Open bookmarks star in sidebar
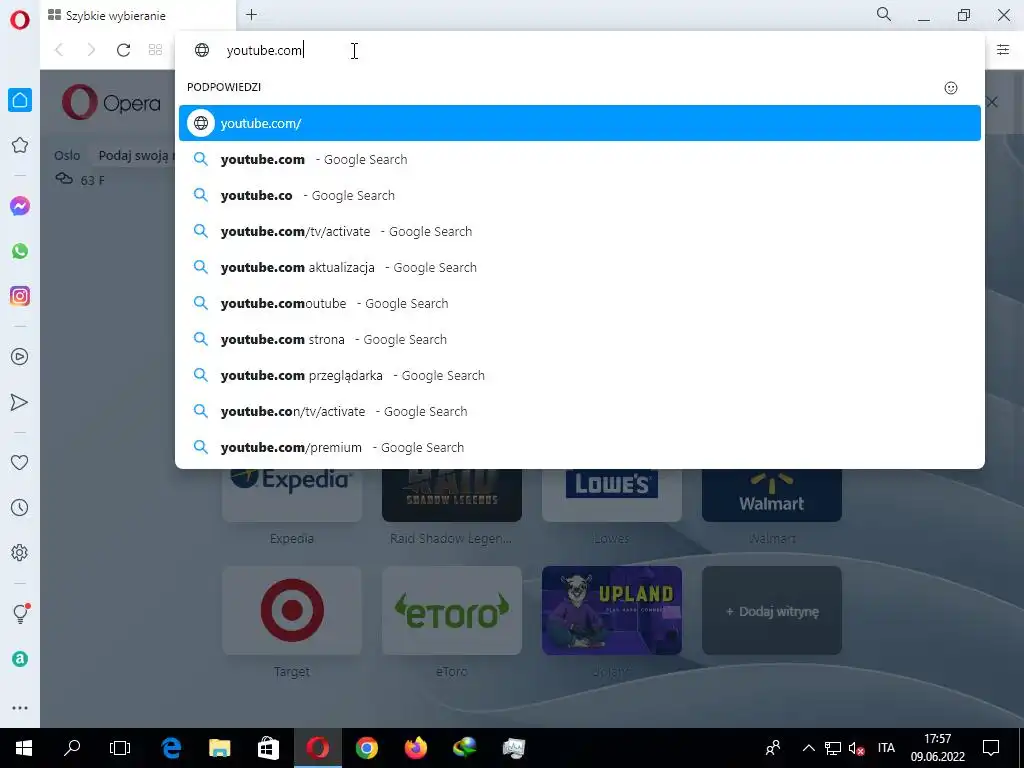The width and height of the screenshot is (1024, 768). click(x=20, y=145)
